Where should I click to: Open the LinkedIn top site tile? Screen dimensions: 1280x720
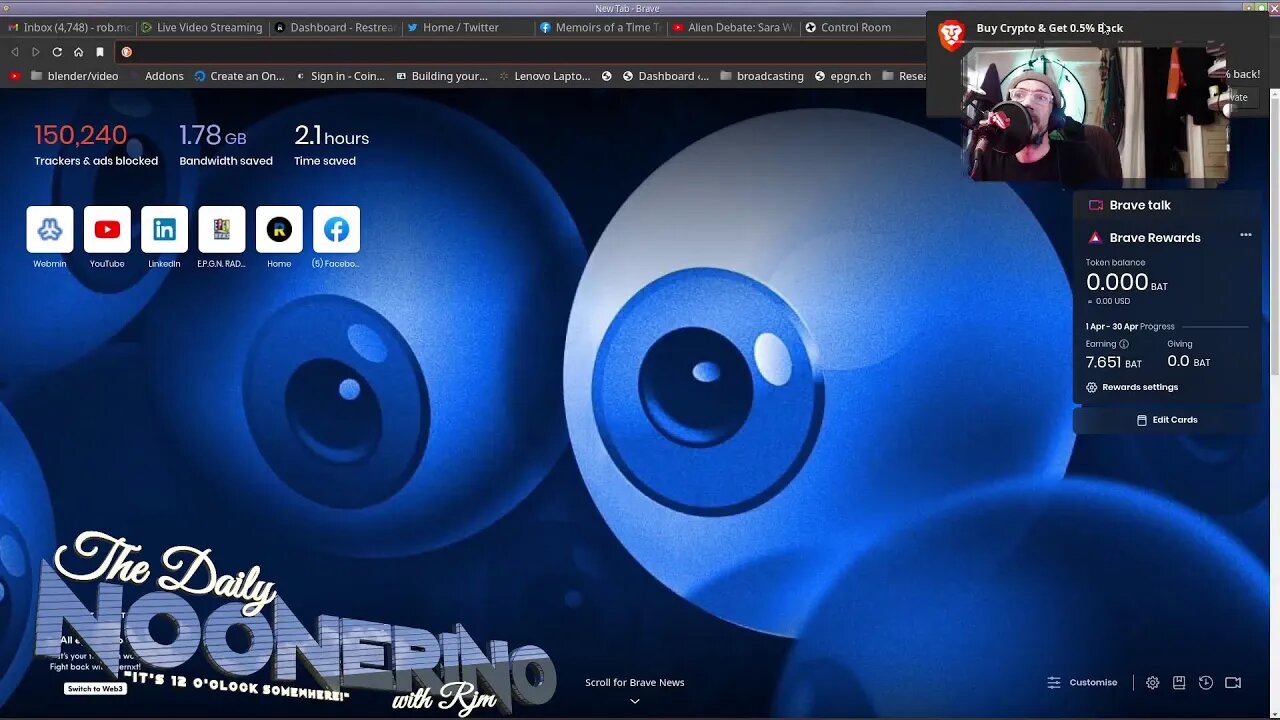pos(164,230)
